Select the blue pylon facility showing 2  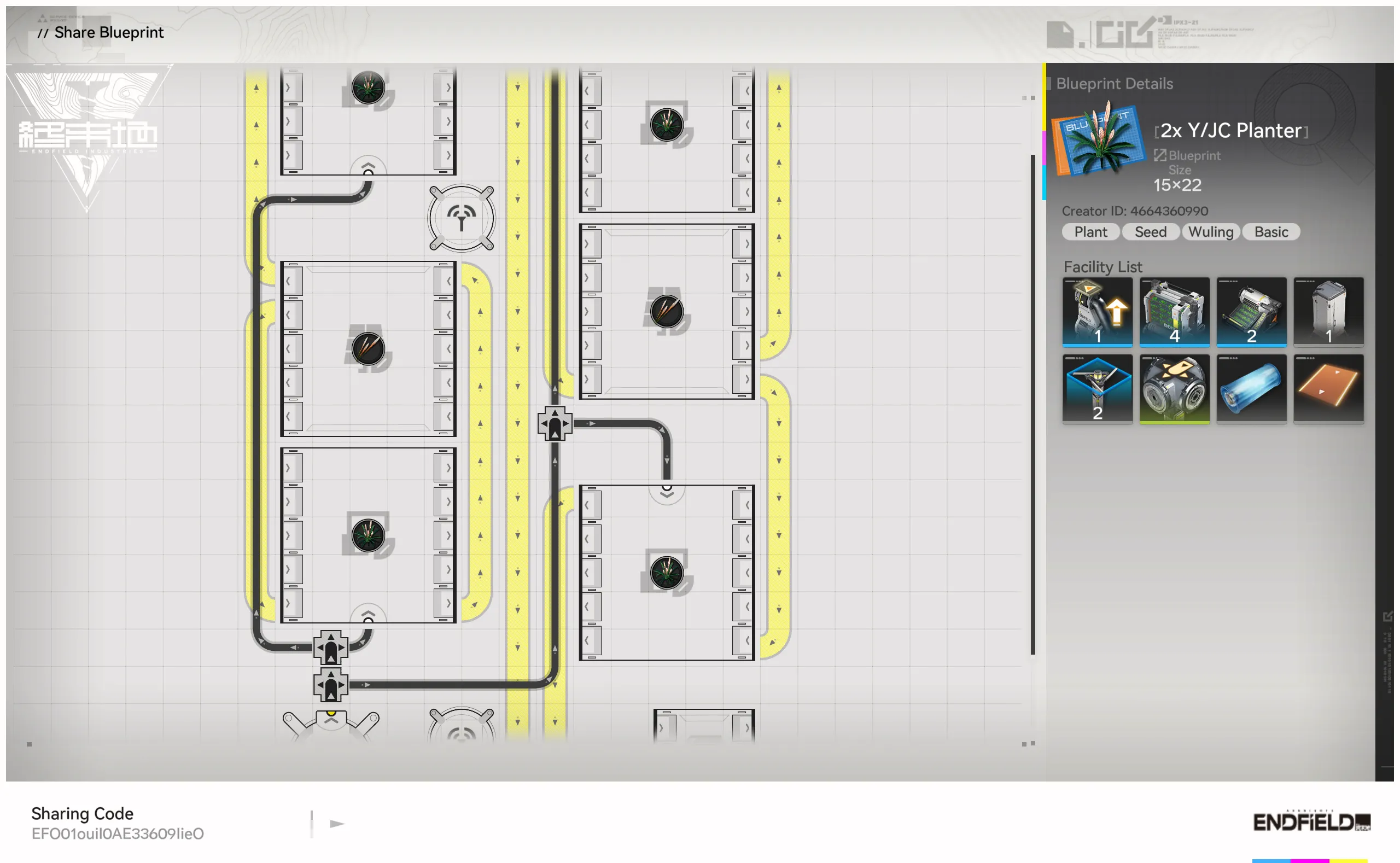1097,389
